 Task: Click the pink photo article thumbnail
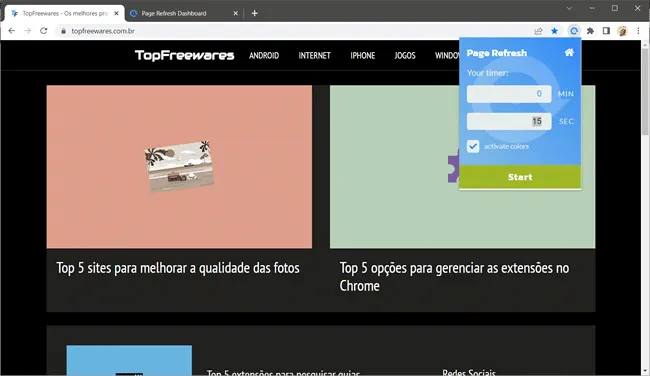(x=179, y=167)
